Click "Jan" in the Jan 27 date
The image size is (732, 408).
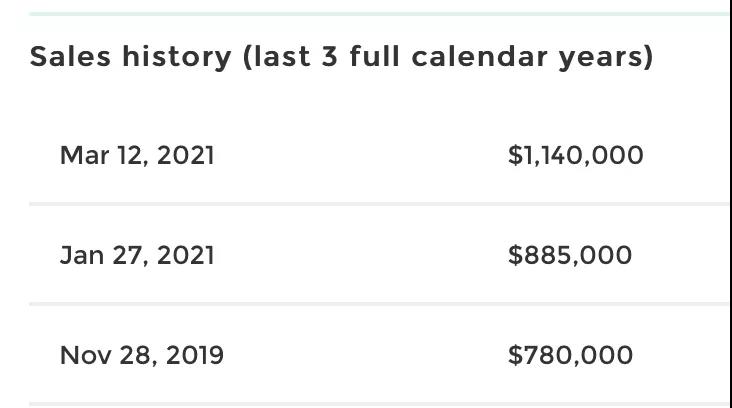82,255
